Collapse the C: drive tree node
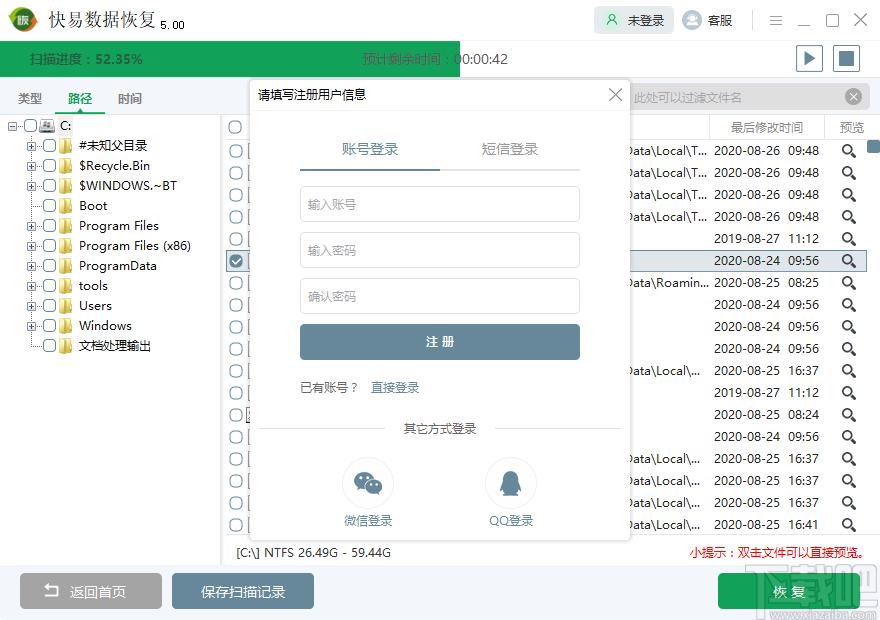The width and height of the screenshot is (880, 620). (x=12, y=126)
